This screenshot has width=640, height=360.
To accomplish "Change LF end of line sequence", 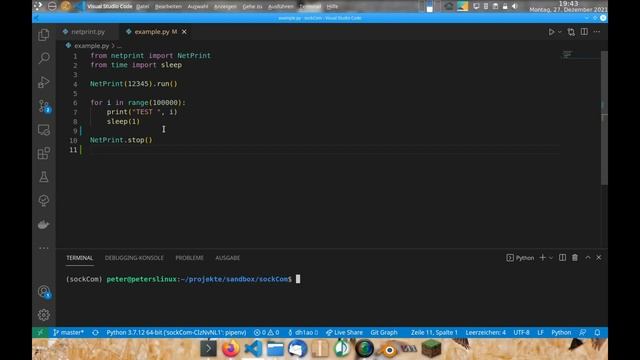I will coord(540,332).
